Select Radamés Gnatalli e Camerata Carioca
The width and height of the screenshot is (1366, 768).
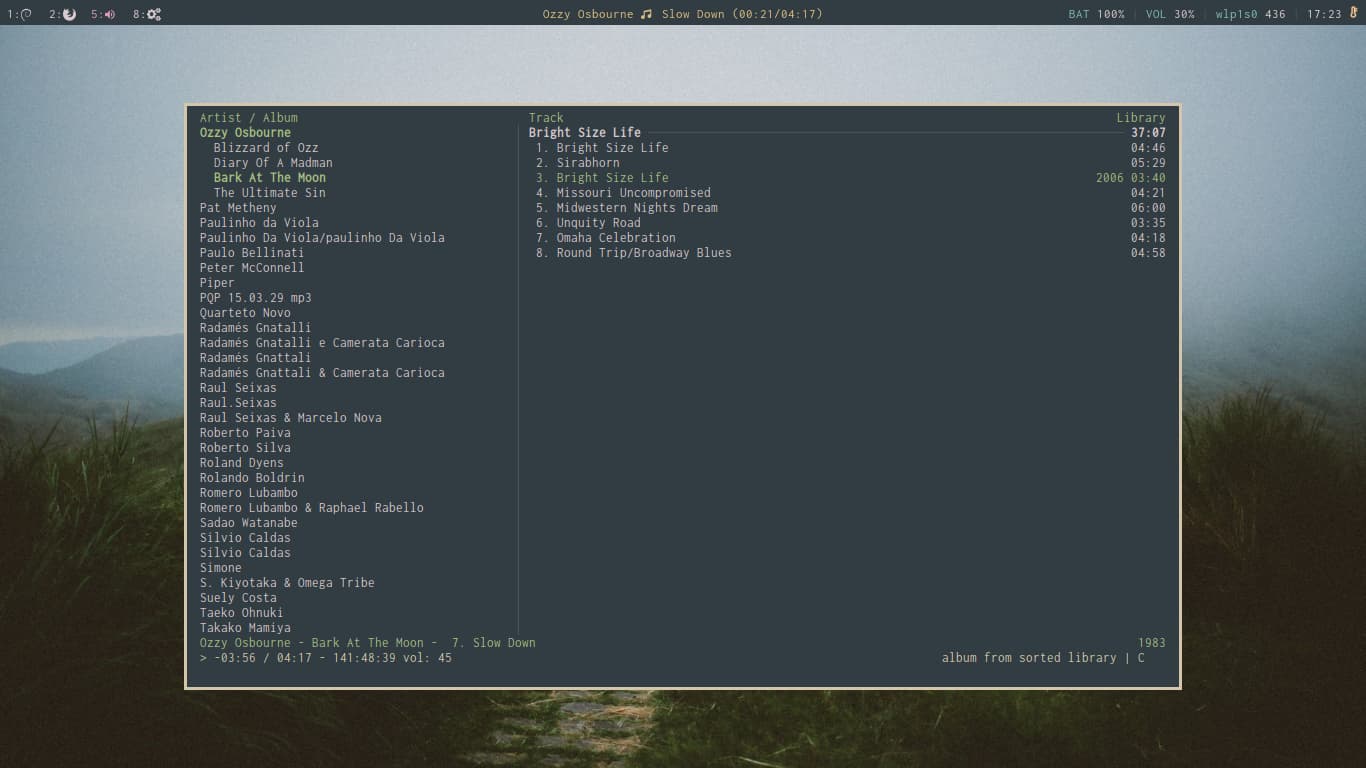click(322, 342)
